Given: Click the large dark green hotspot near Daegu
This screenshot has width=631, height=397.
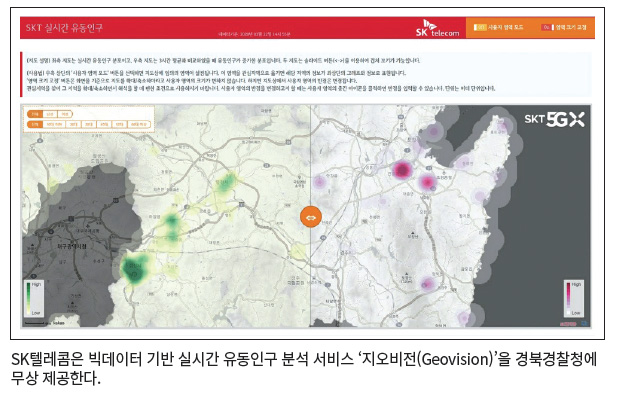Looking at the screenshot, I should 134,268.
